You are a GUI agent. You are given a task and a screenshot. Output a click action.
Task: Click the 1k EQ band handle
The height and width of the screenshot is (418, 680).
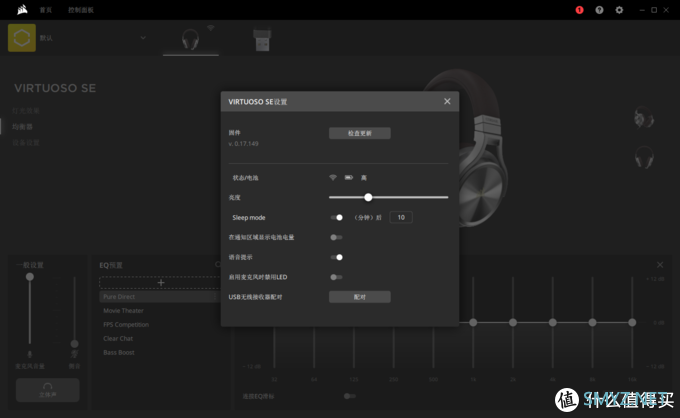click(x=473, y=323)
